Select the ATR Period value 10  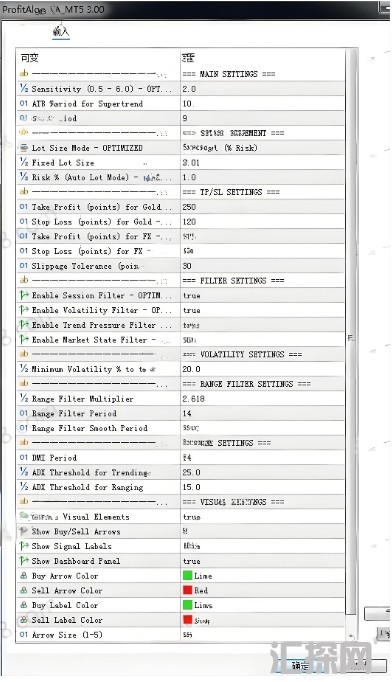pos(188,104)
